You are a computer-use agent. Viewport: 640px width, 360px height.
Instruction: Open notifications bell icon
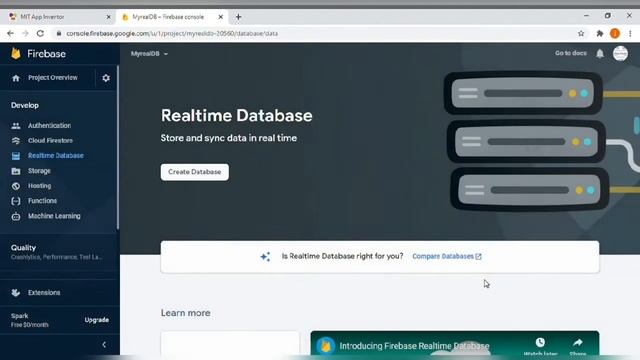[x=600, y=53]
